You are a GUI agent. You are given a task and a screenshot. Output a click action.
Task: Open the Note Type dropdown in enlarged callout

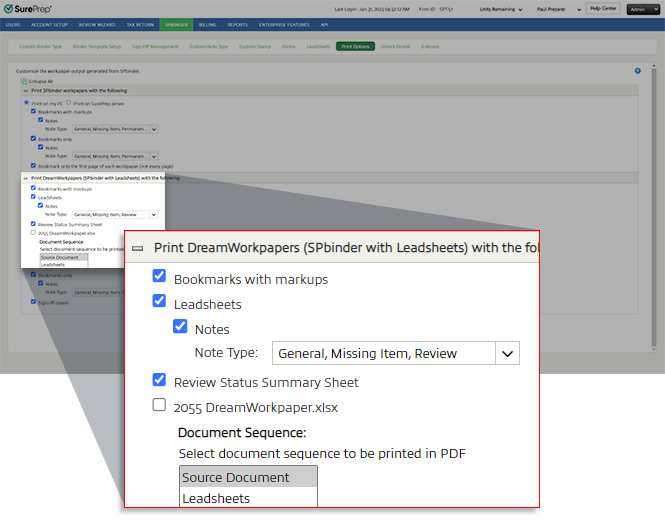(508, 353)
